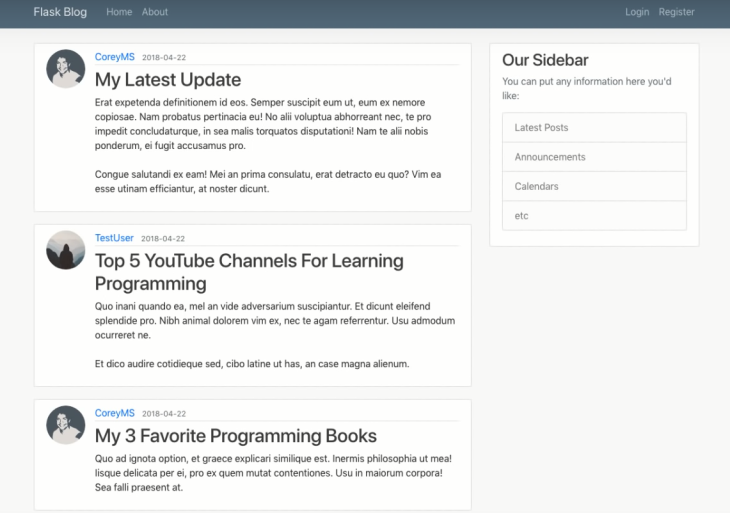Viewport: 730px width, 513px height.
Task: Click the date on My Latest Update post
Action: (164, 58)
